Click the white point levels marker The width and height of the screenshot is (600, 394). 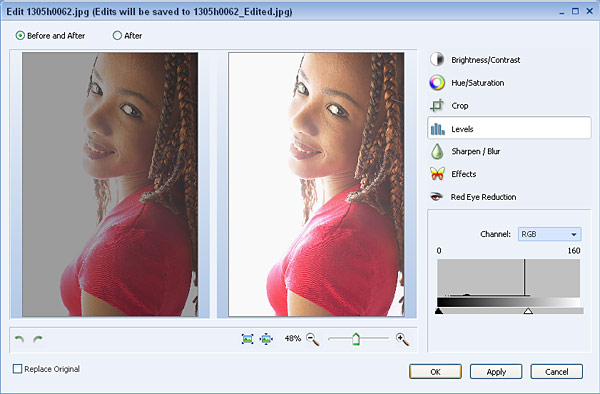click(x=528, y=311)
